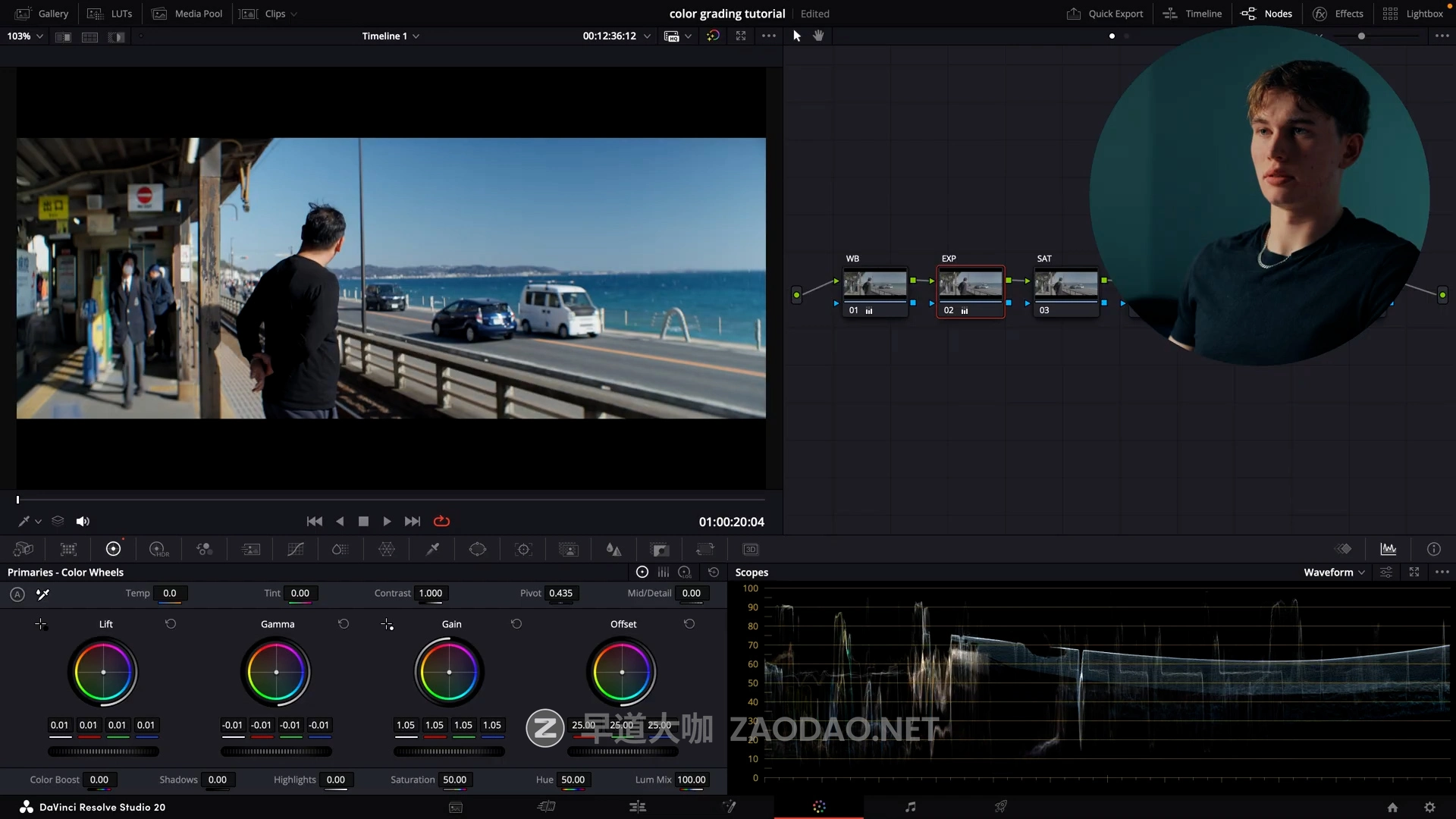The width and height of the screenshot is (1456, 819).
Task: Open the Timeline 1 selector dropdown
Action: [x=391, y=36]
